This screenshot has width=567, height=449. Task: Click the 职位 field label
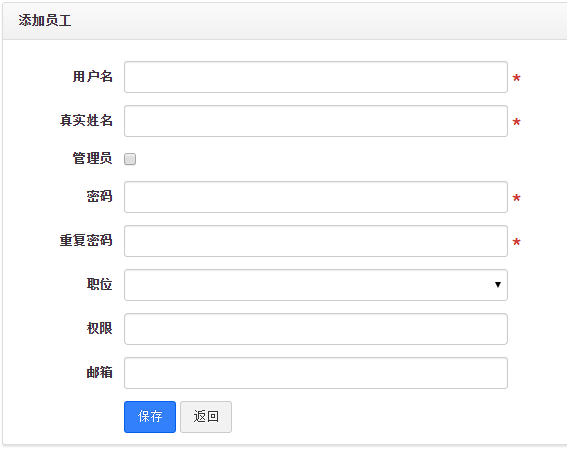coord(99,284)
